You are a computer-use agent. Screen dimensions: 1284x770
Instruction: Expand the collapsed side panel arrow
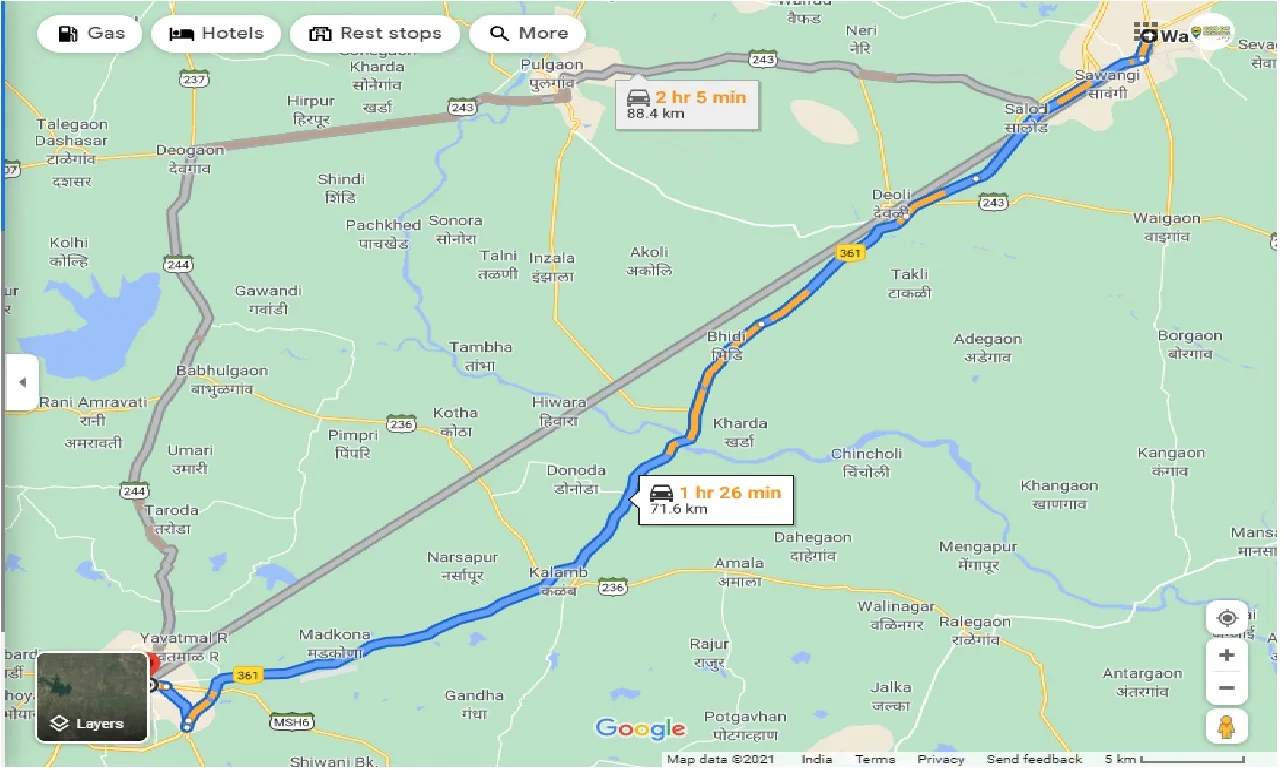(x=22, y=381)
